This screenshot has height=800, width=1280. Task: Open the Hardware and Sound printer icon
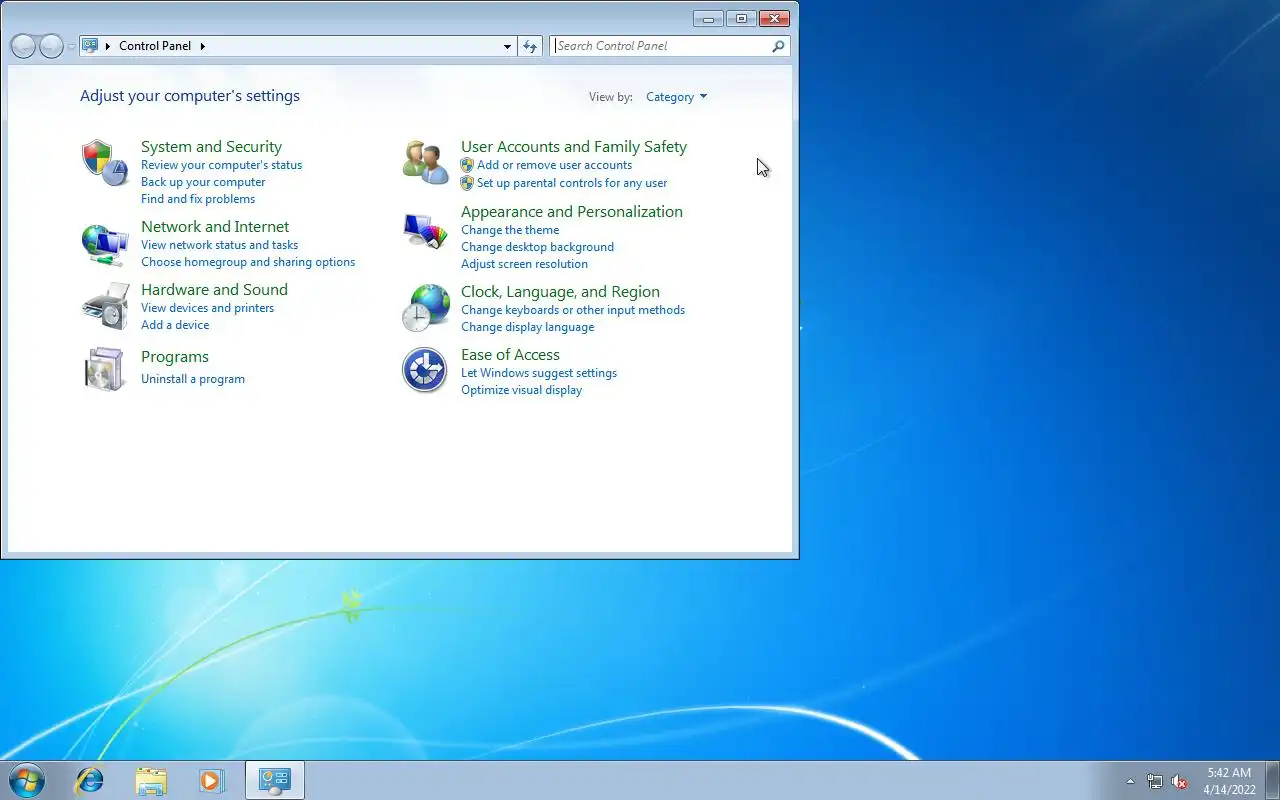(x=105, y=307)
